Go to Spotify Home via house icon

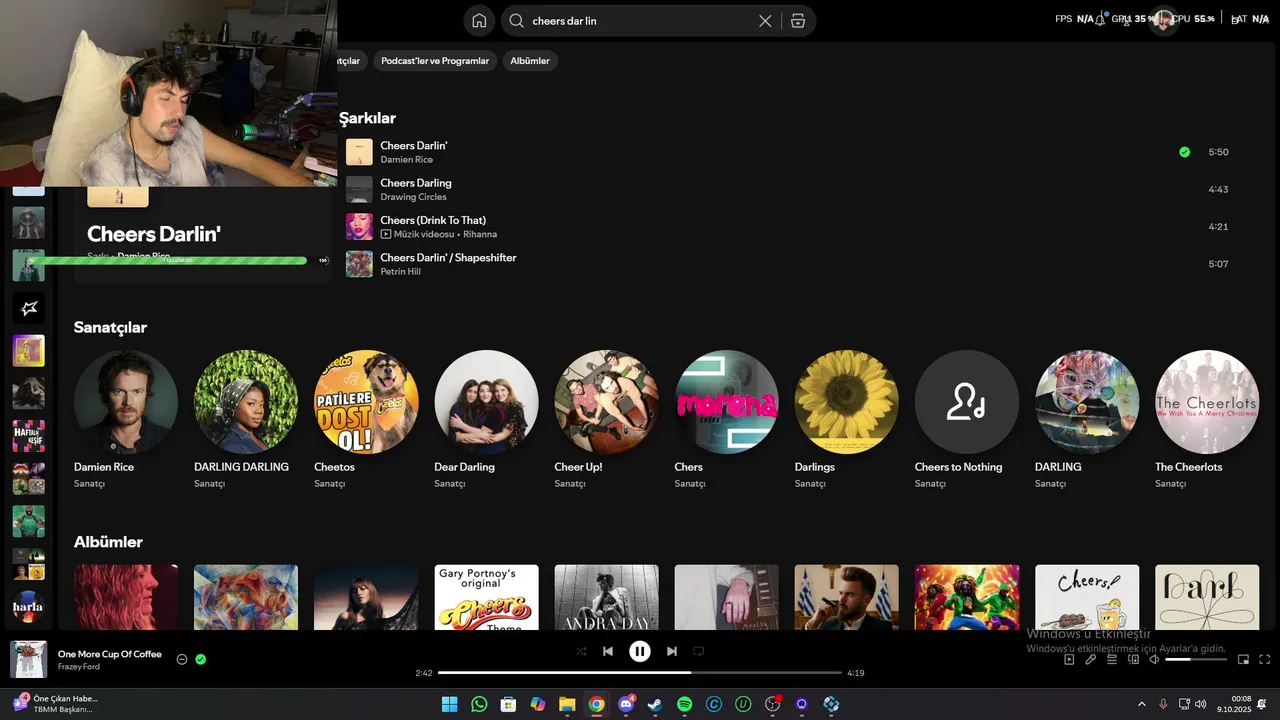pos(479,21)
